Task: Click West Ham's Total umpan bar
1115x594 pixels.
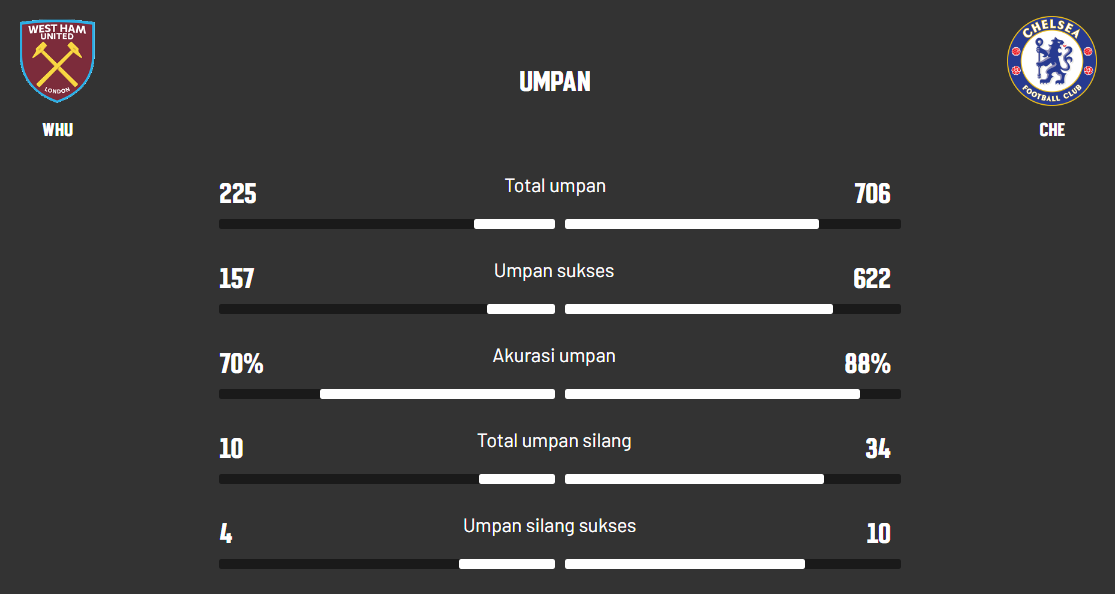Action: [x=514, y=224]
